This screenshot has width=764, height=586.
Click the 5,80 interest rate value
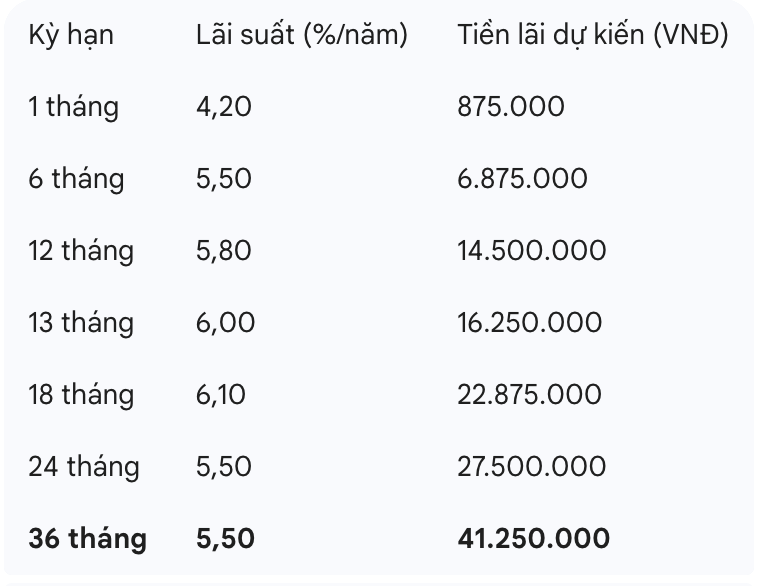[x=224, y=251]
